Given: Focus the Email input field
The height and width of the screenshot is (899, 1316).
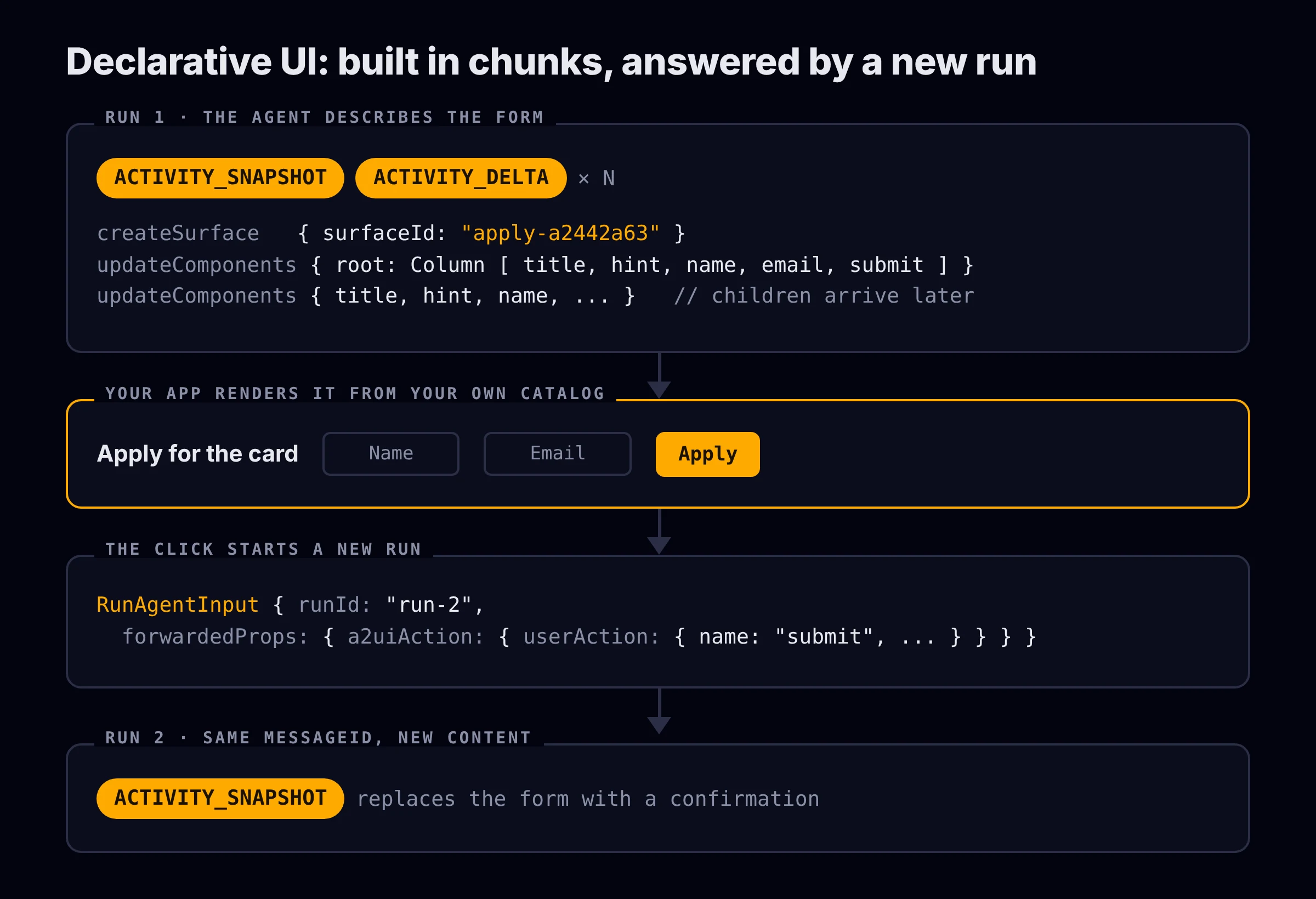Looking at the screenshot, I should 557,454.
